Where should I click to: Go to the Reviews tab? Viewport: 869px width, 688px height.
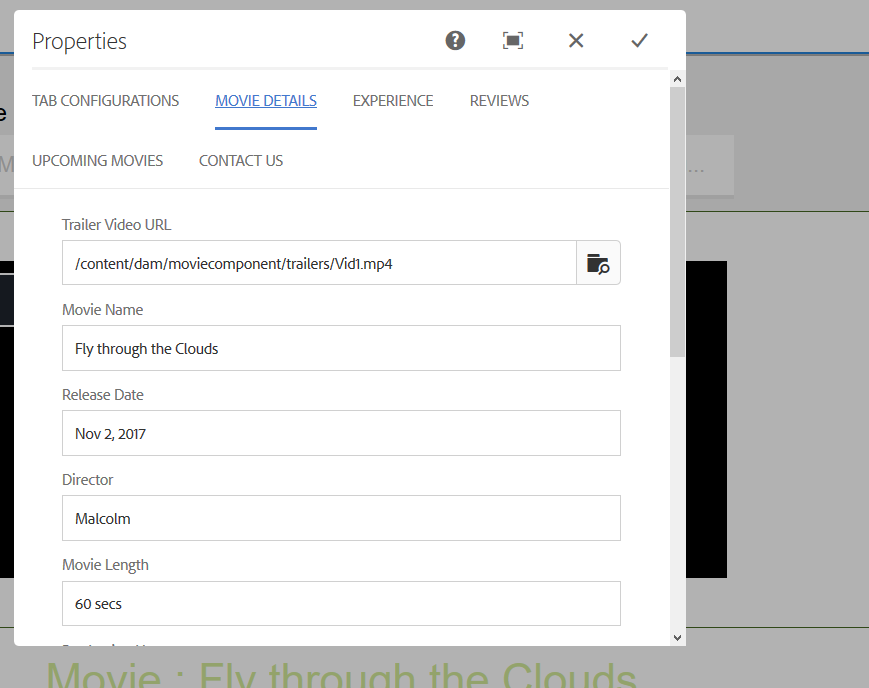click(x=499, y=101)
